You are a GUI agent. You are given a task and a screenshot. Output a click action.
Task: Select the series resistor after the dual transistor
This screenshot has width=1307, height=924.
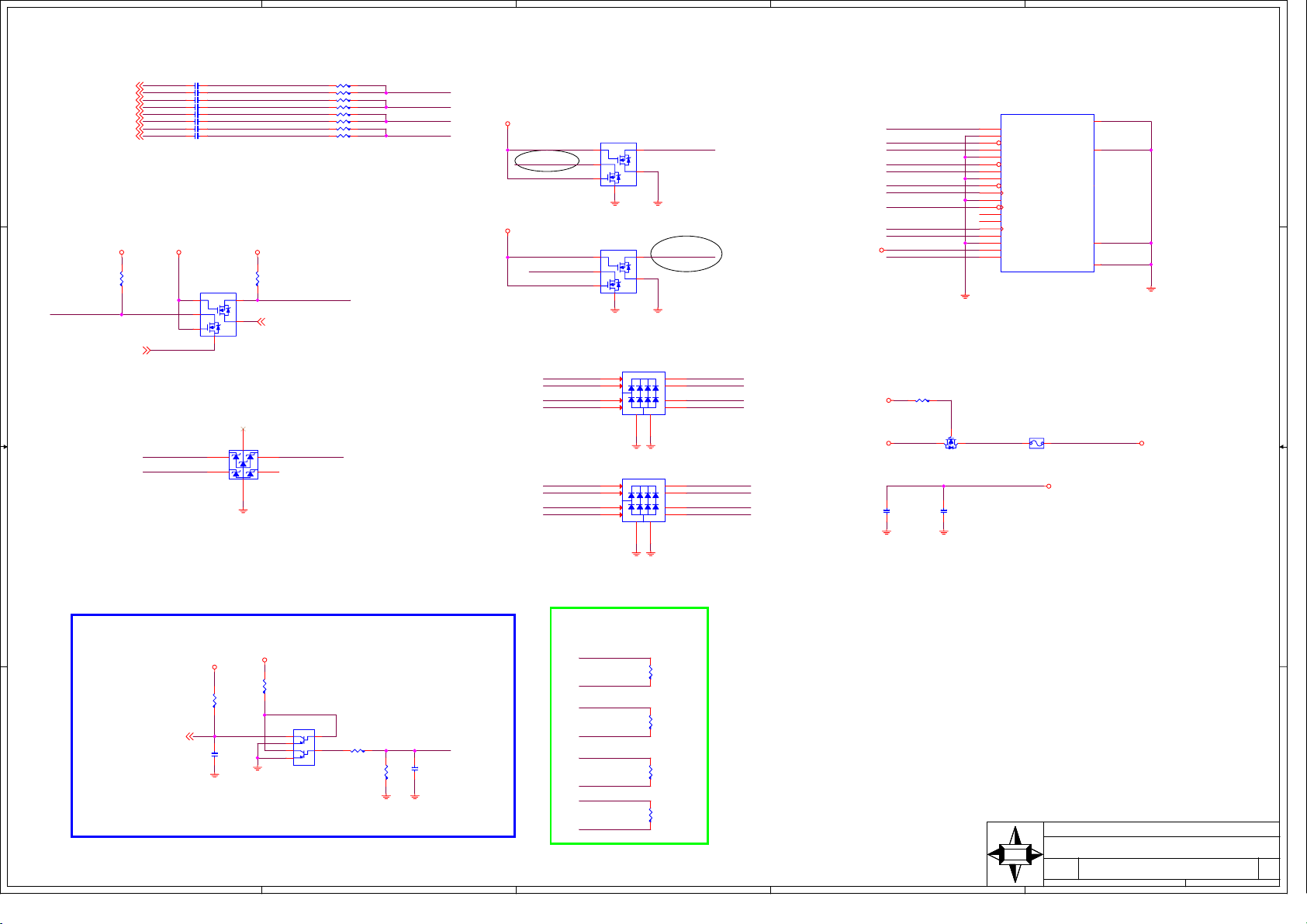[358, 750]
